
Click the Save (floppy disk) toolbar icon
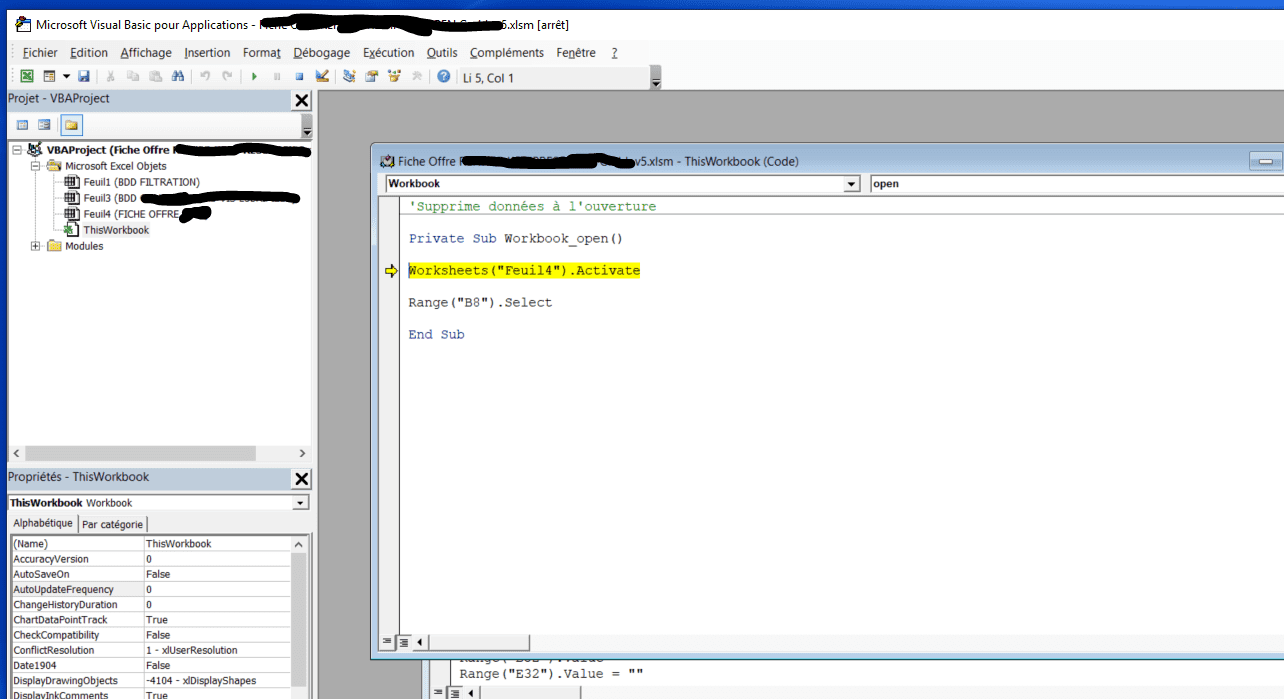(x=84, y=76)
